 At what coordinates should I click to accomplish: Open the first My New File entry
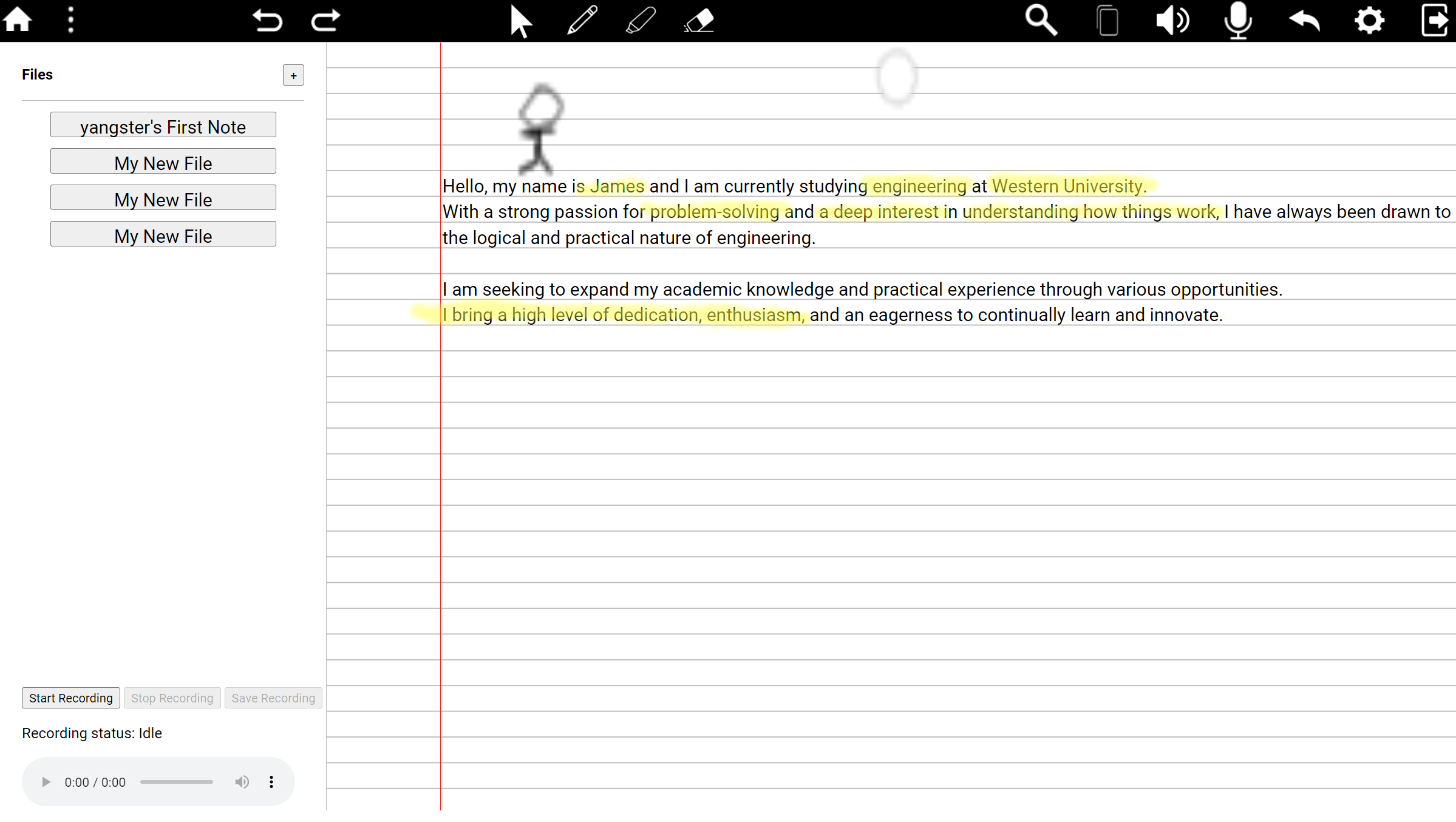pyautogui.click(x=163, y=162)
